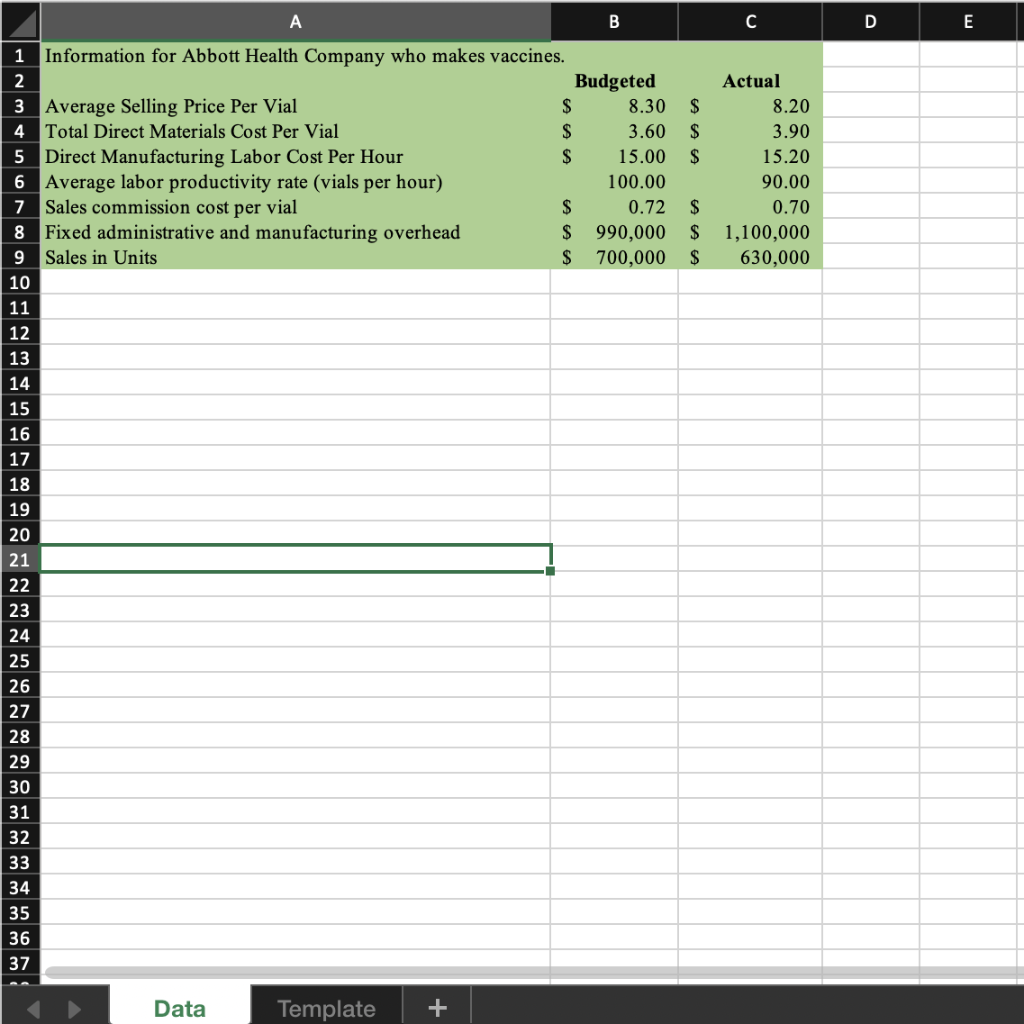This screenshot has width=1024, height=1024.
Task: Click budgeted value 3.60
Action: click(614, 131)
